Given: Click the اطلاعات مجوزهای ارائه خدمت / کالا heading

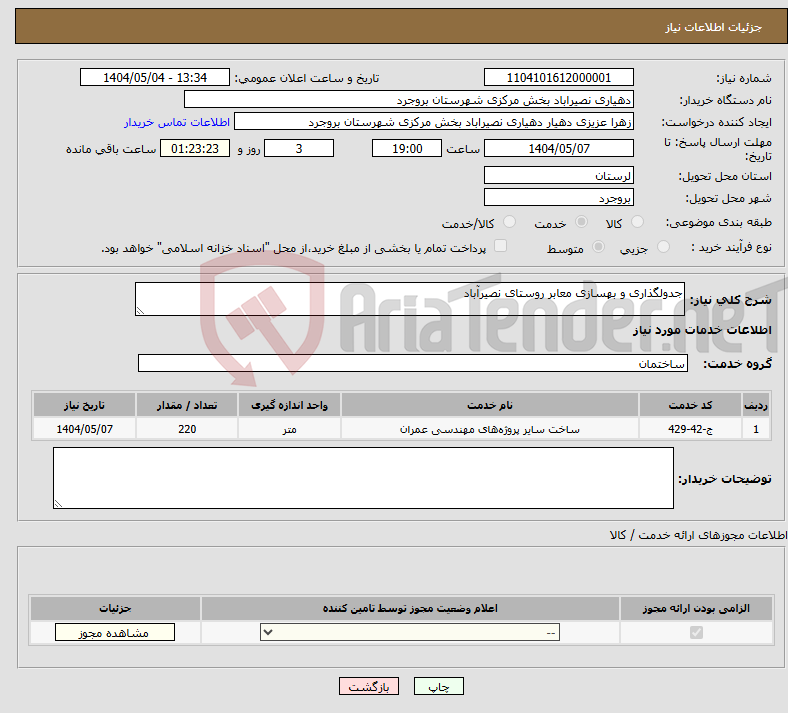Looking at the screenshot, I should pyautogui.click(x=698, y=535).
